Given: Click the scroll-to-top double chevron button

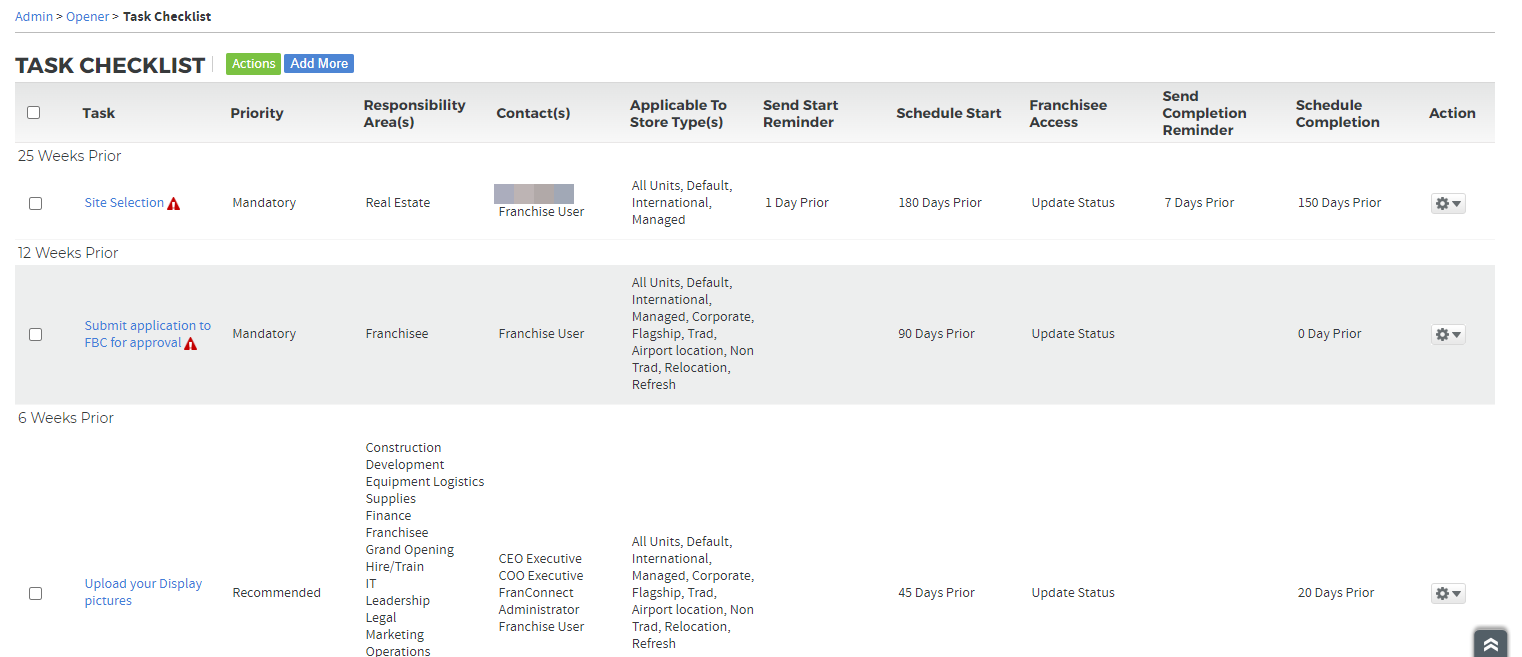Looking at the screenshot, I should 1490,645.
